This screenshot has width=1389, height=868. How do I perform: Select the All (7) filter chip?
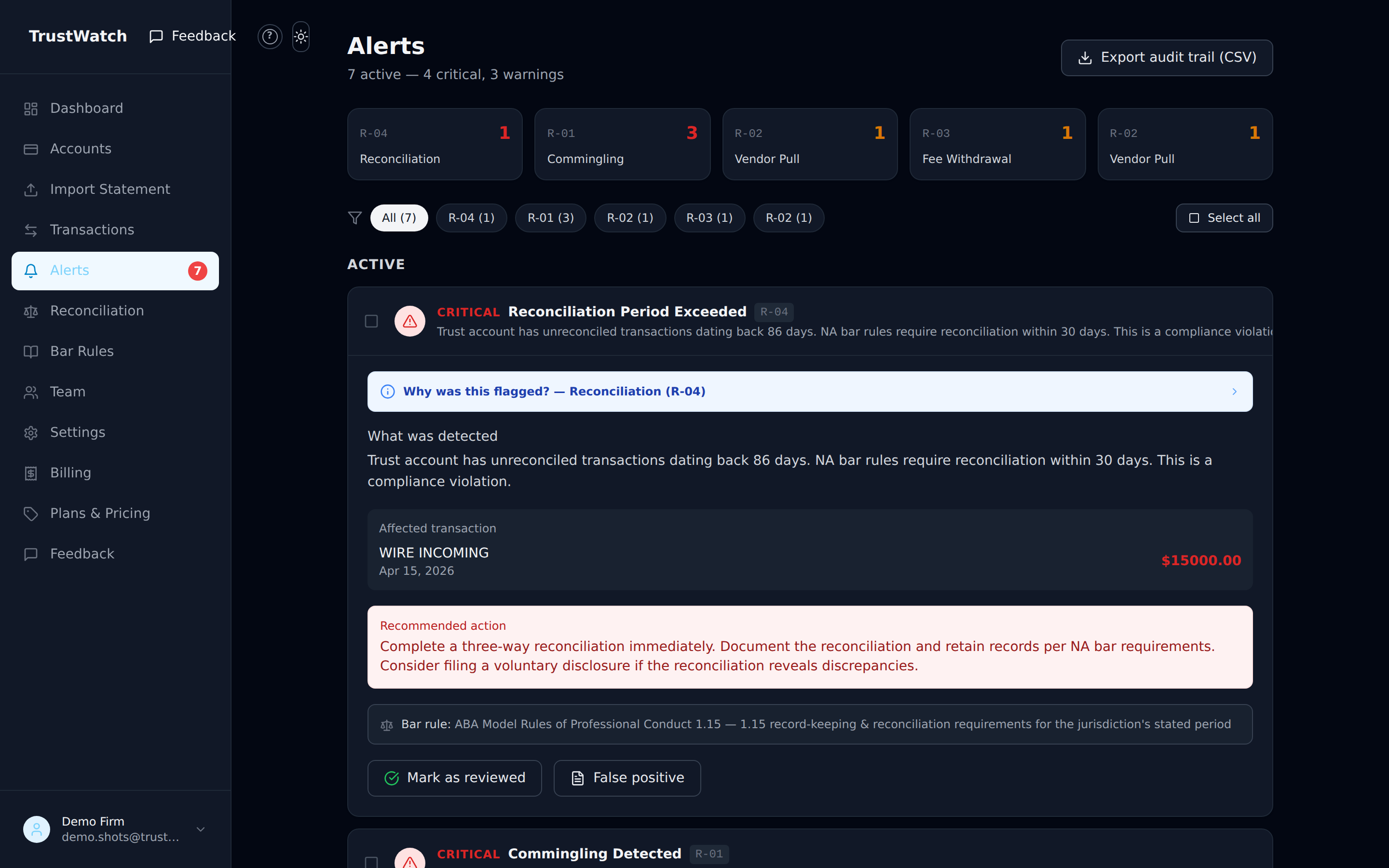[x=399, y=218]
